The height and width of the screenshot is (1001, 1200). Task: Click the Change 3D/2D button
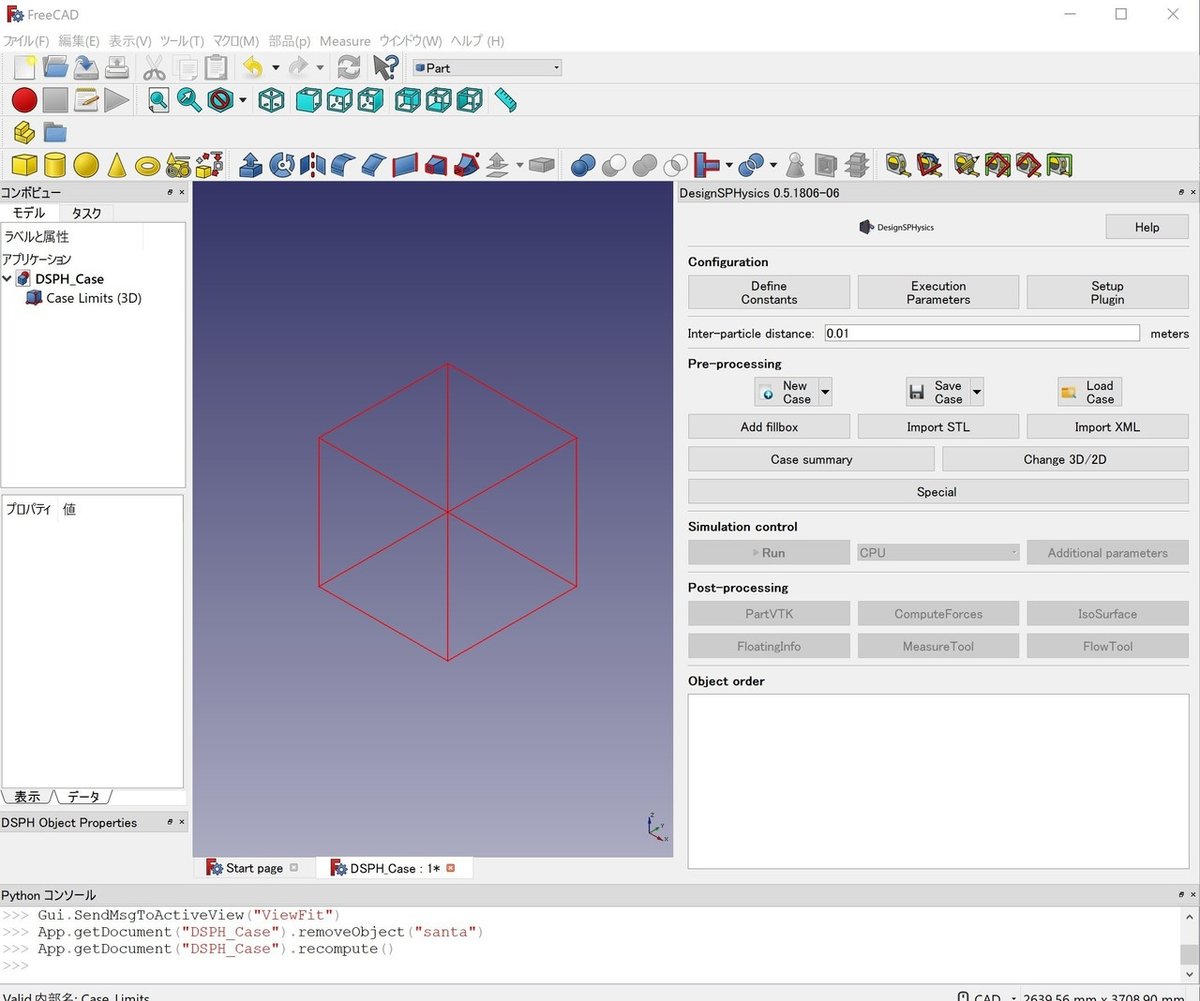(1065, 459)
